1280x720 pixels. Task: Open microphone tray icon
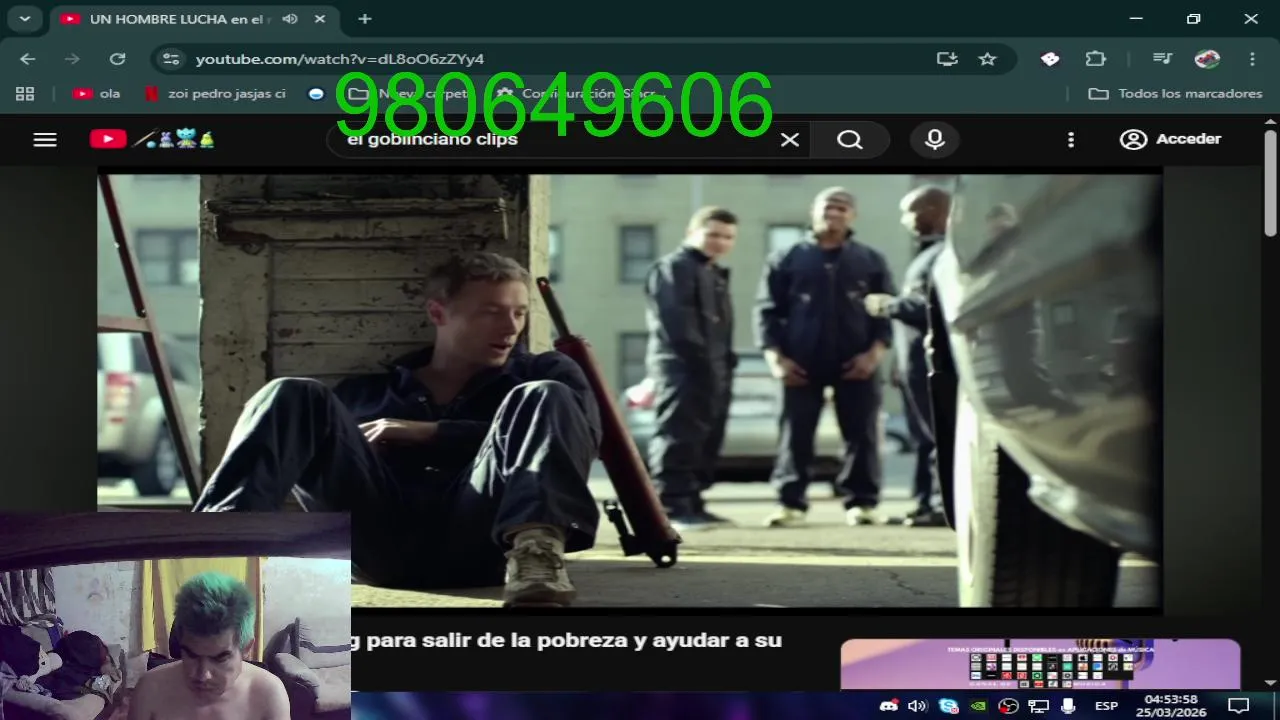click(1068, 706)
